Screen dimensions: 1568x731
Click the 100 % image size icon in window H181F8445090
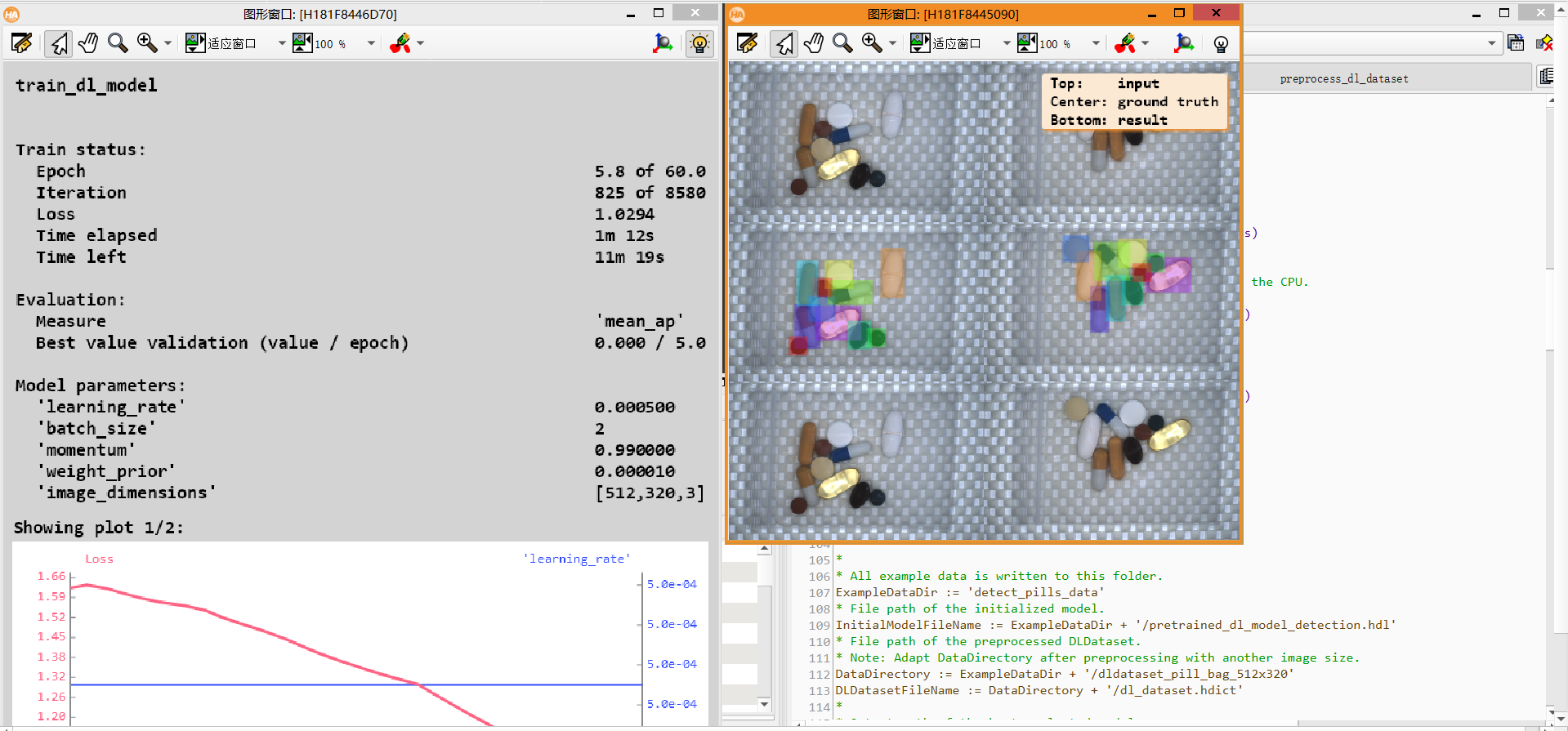1027,43
